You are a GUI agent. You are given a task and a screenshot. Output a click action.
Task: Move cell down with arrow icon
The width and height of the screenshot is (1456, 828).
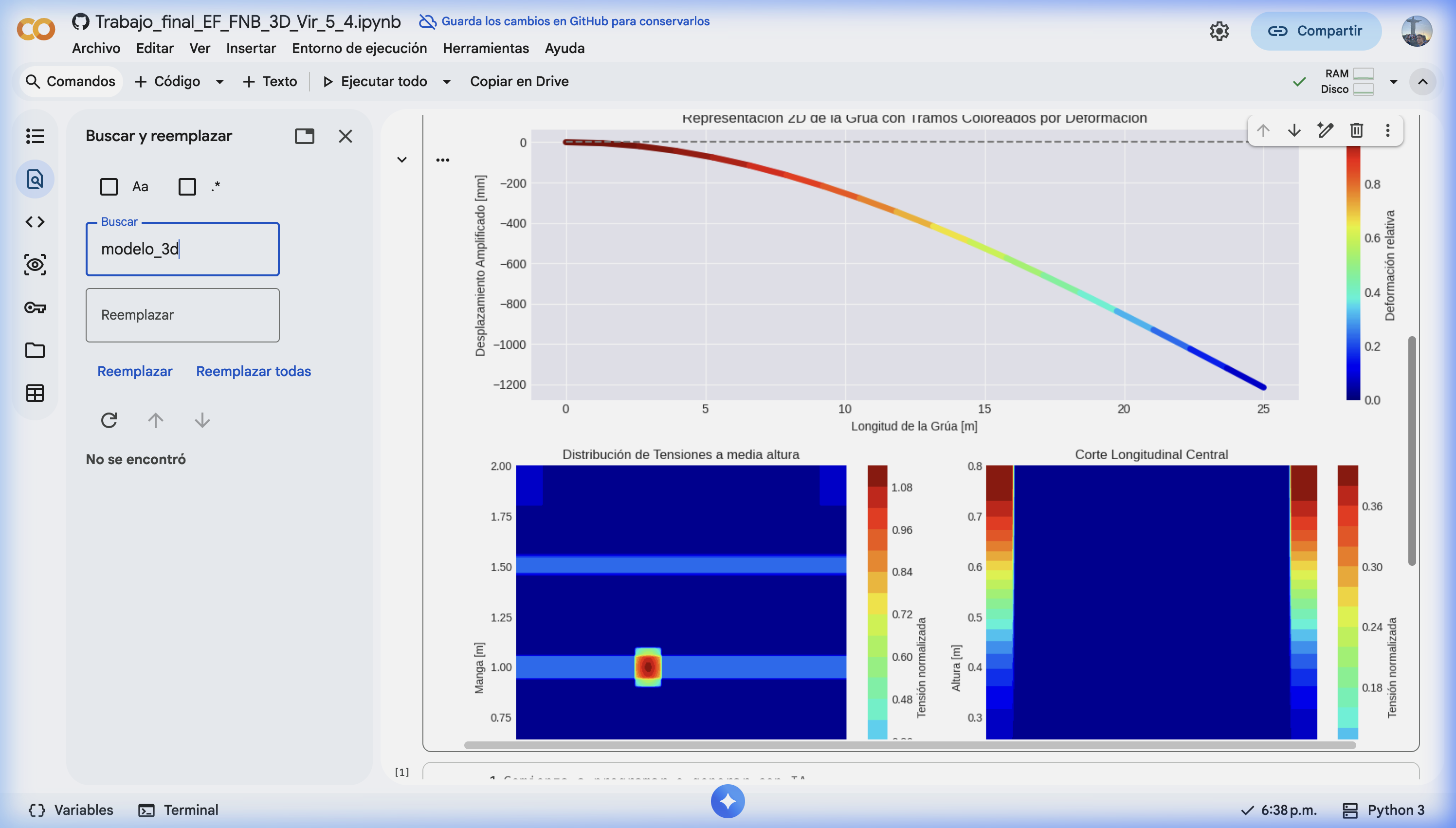coord(1294,130)
